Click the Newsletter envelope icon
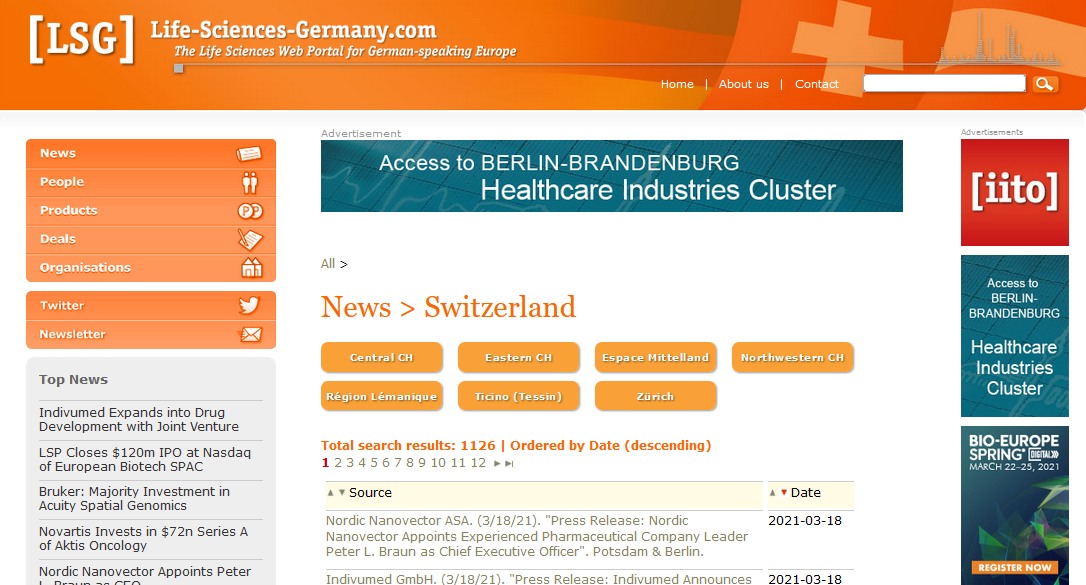 (x=250, y=334)
